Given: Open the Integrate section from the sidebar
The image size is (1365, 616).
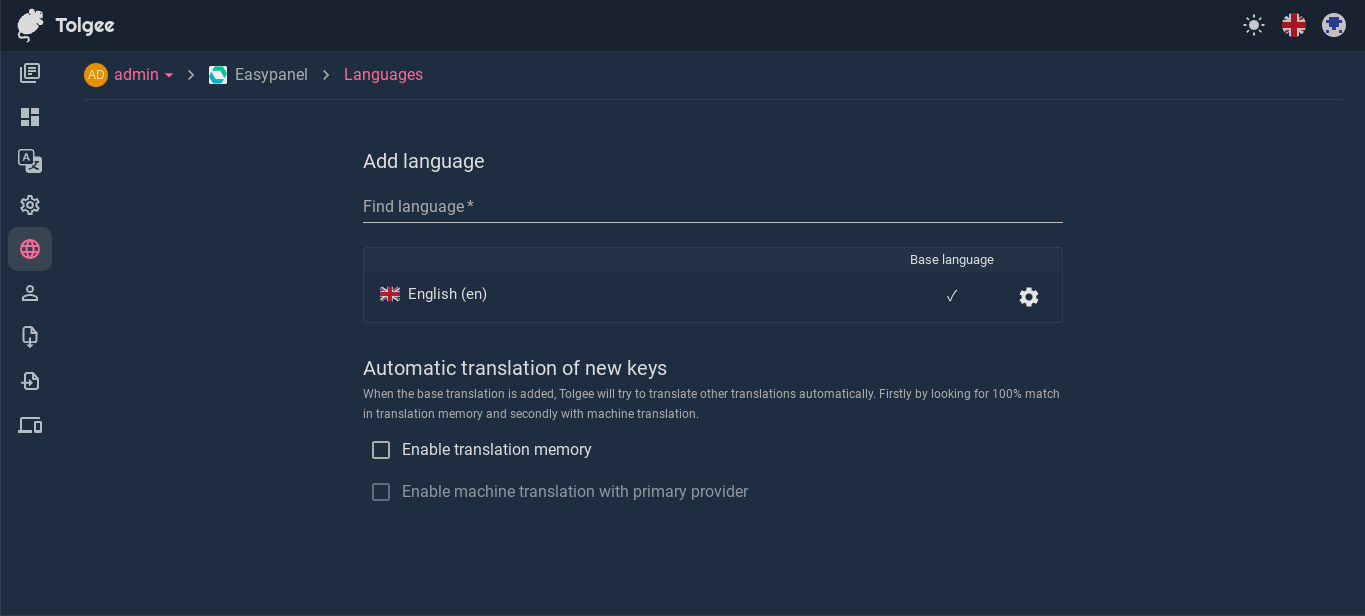Looking at the screenshot, I should [30, 425].
